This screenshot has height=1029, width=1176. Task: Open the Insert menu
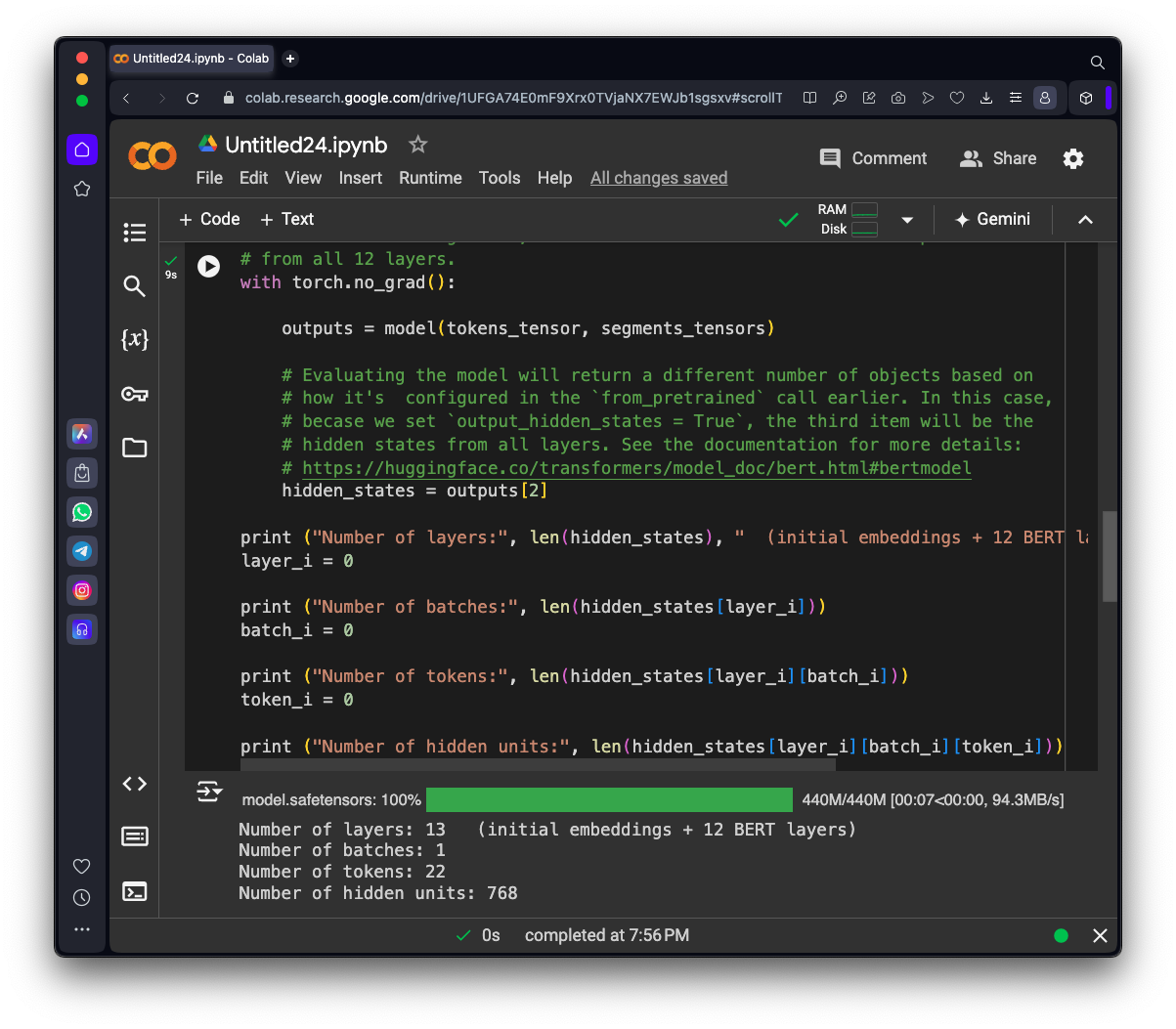tap(361, 178)
